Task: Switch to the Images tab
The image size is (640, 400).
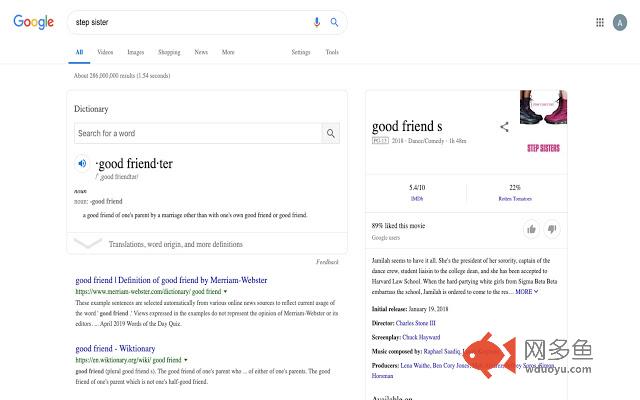Action: [136, 52]
